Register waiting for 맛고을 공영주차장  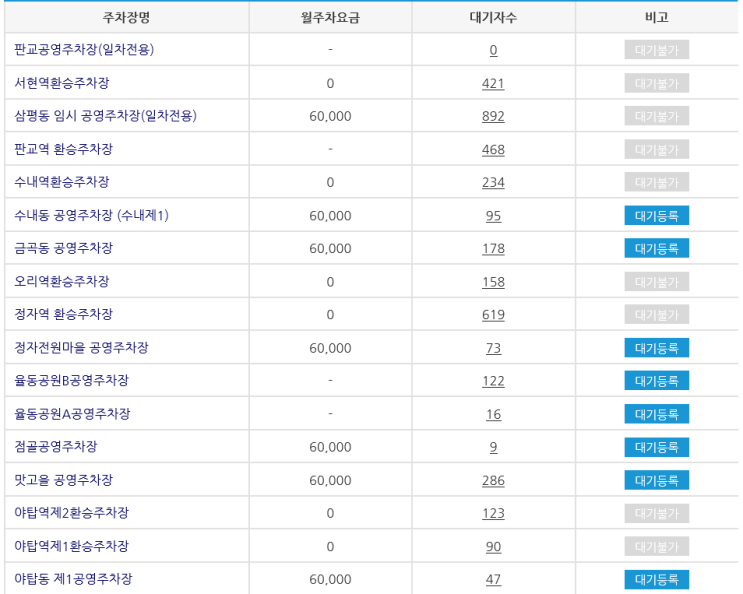tap(656, 480)
